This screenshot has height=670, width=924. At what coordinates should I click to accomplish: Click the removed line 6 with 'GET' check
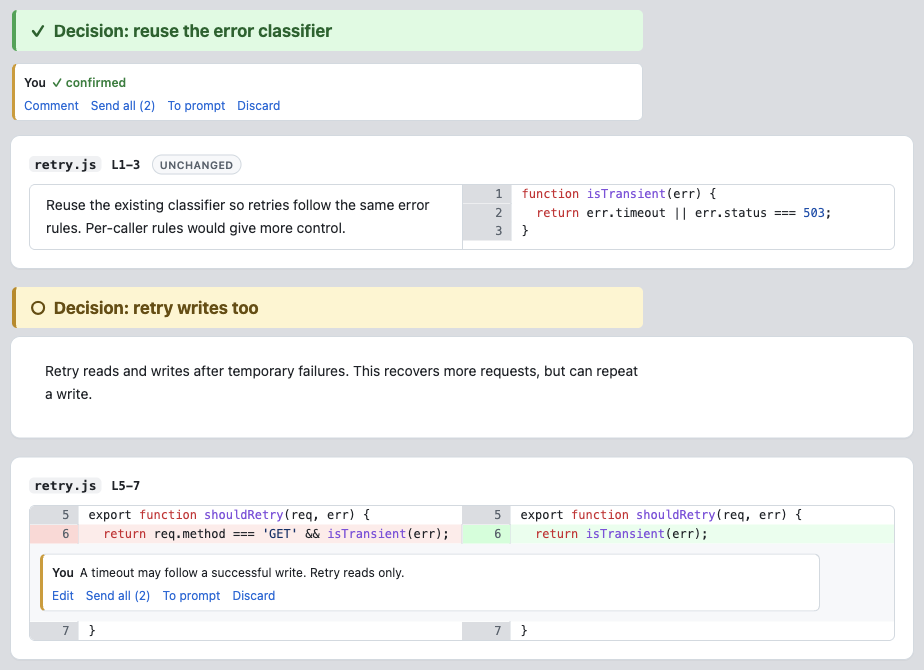(270, 534)
